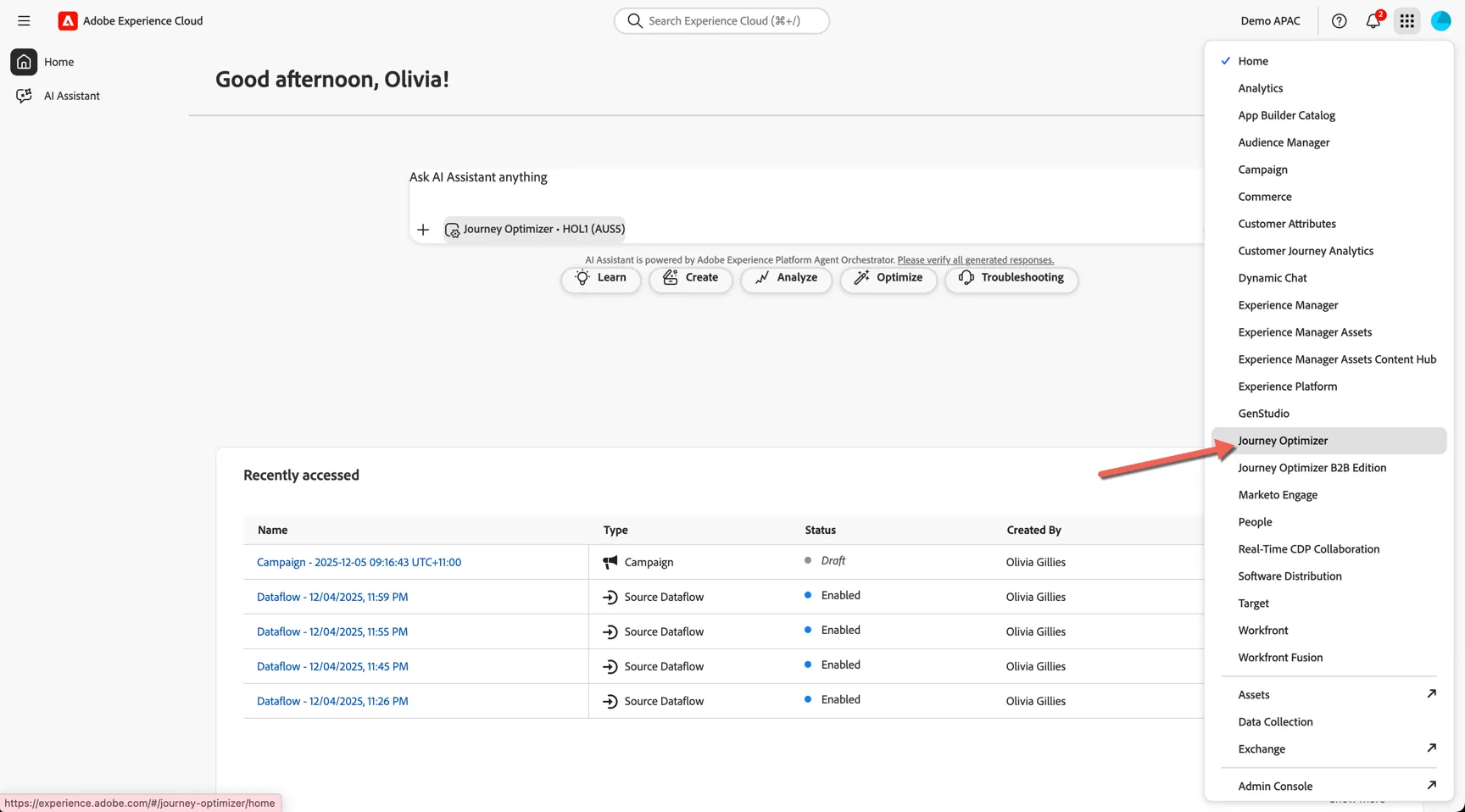This screenshot has height=812, width=1465.
Task: Click the Type column header
Action: 616,531
